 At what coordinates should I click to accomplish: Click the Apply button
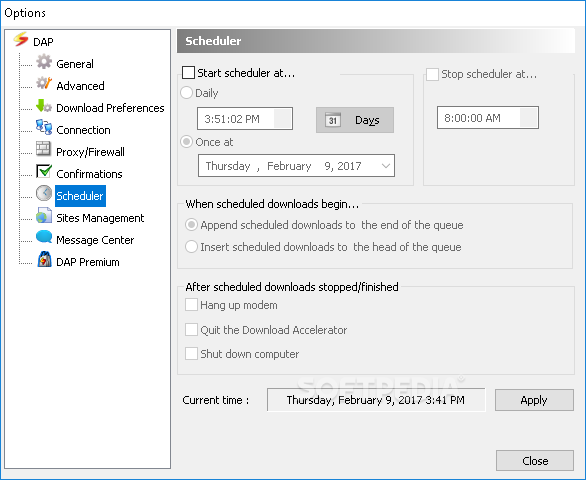(534, 400)
